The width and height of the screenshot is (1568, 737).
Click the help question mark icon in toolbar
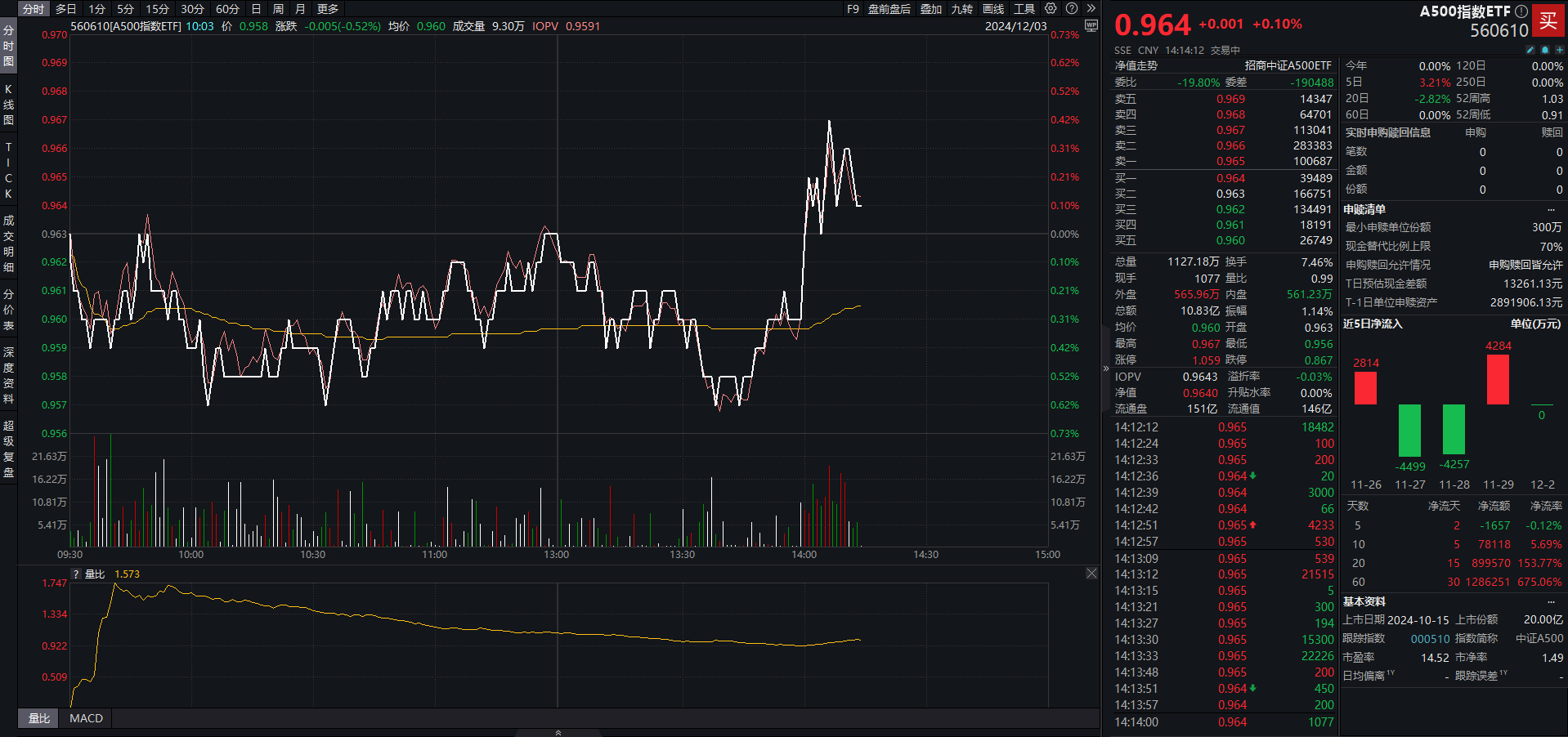(1072, 9)
